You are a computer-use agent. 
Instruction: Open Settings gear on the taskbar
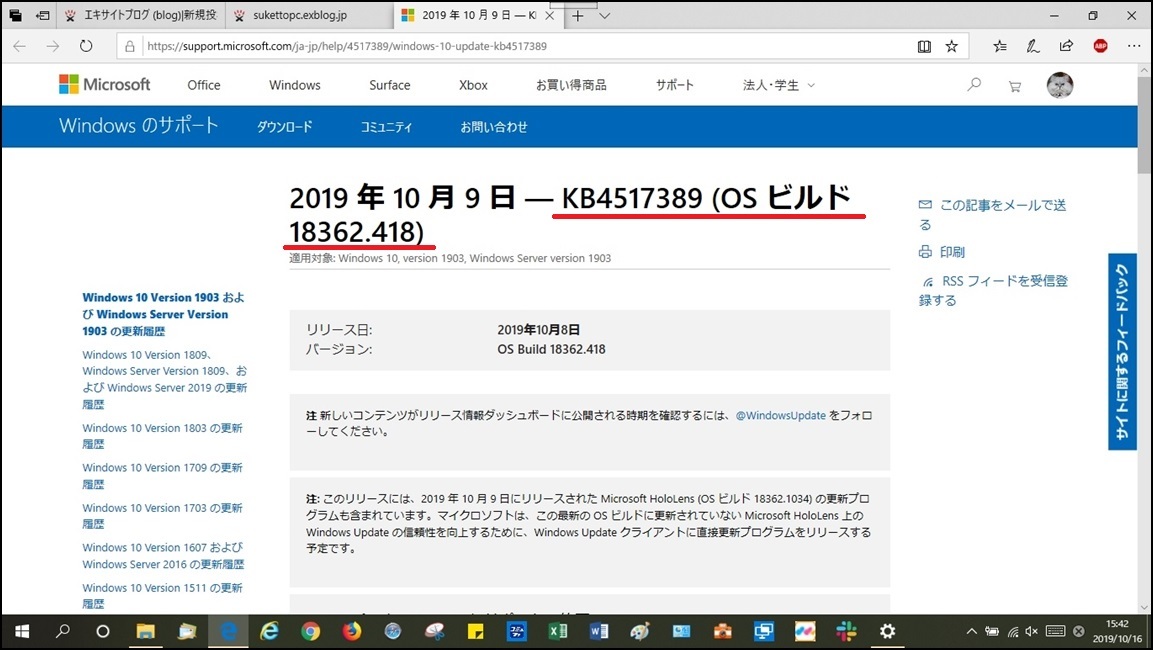point(888,631)
